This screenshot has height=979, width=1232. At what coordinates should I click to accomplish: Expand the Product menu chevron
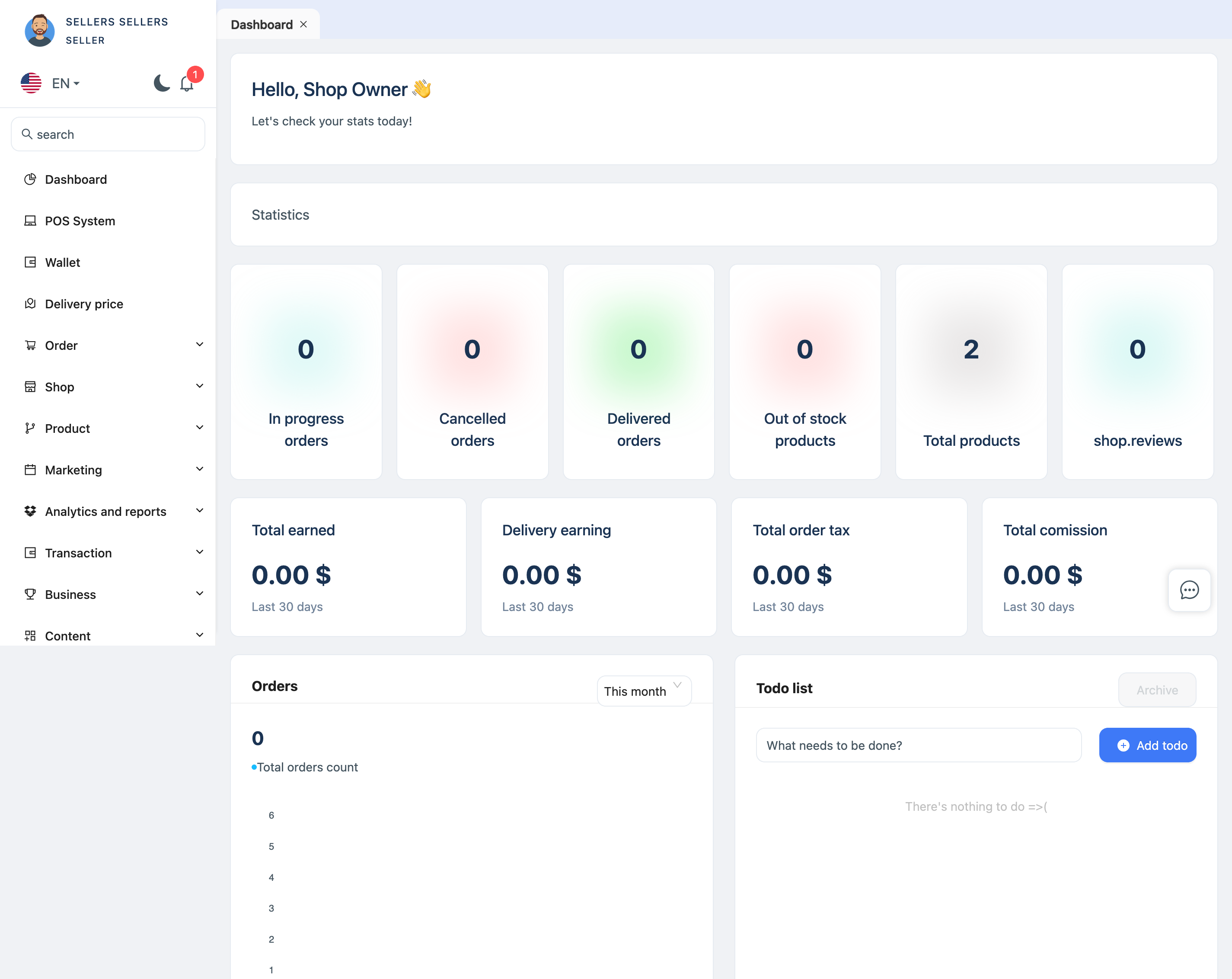pos(199,428)
